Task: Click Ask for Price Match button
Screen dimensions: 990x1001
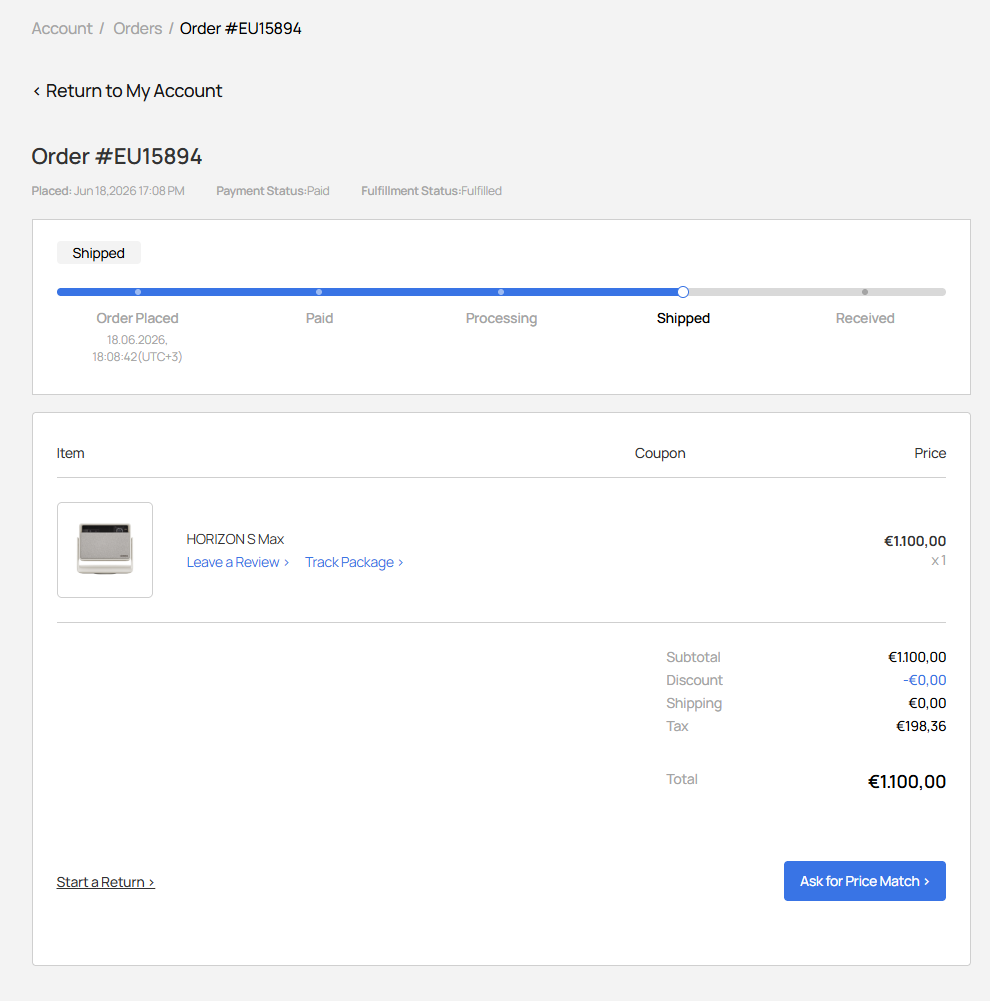Action: click(864, 881)
